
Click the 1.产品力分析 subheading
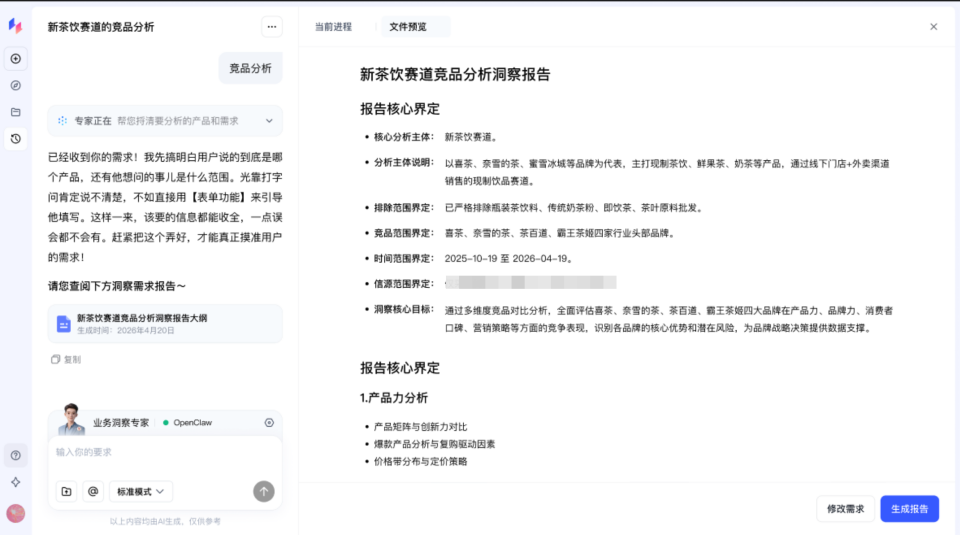394,398
